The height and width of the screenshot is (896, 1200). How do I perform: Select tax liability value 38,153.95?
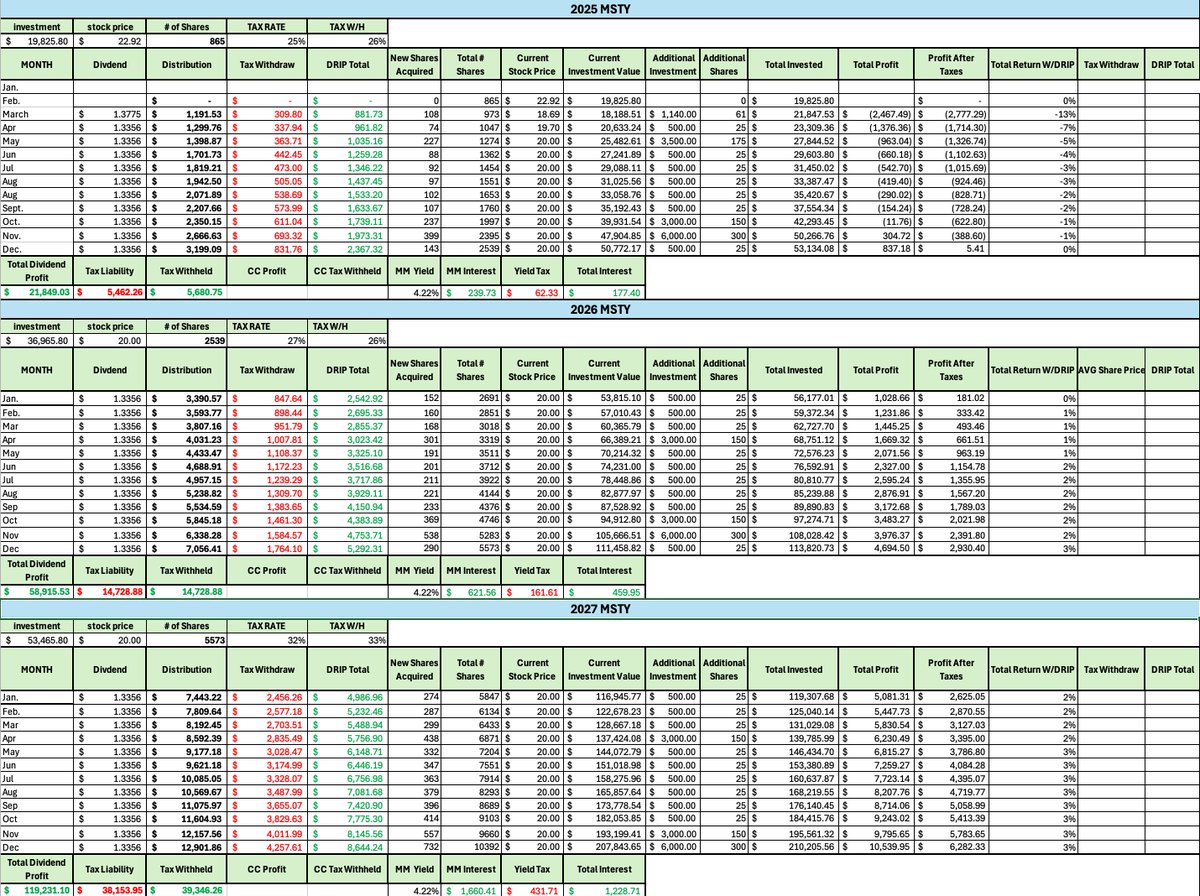click(x=112, y=889)
